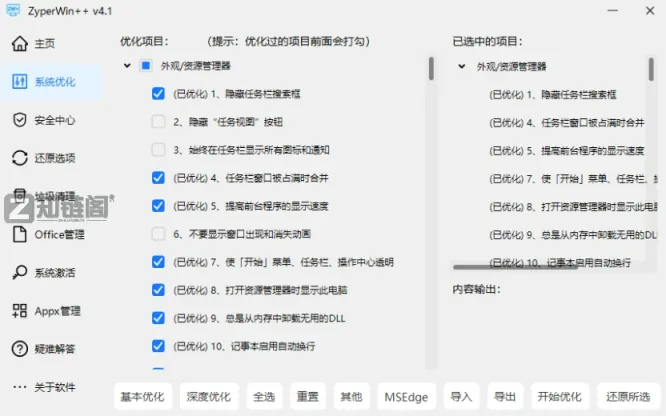Screen dimensions: 666x416
Task: Open the 安全中心 section
Action: (55, 120)
